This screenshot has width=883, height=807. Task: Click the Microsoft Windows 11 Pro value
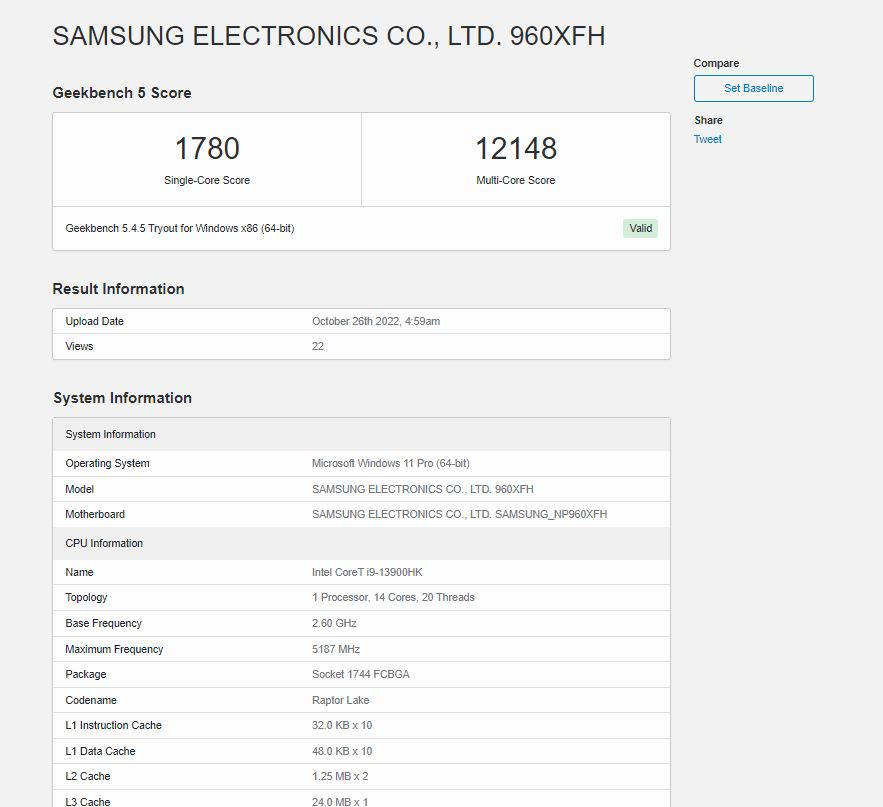[390, 463]
